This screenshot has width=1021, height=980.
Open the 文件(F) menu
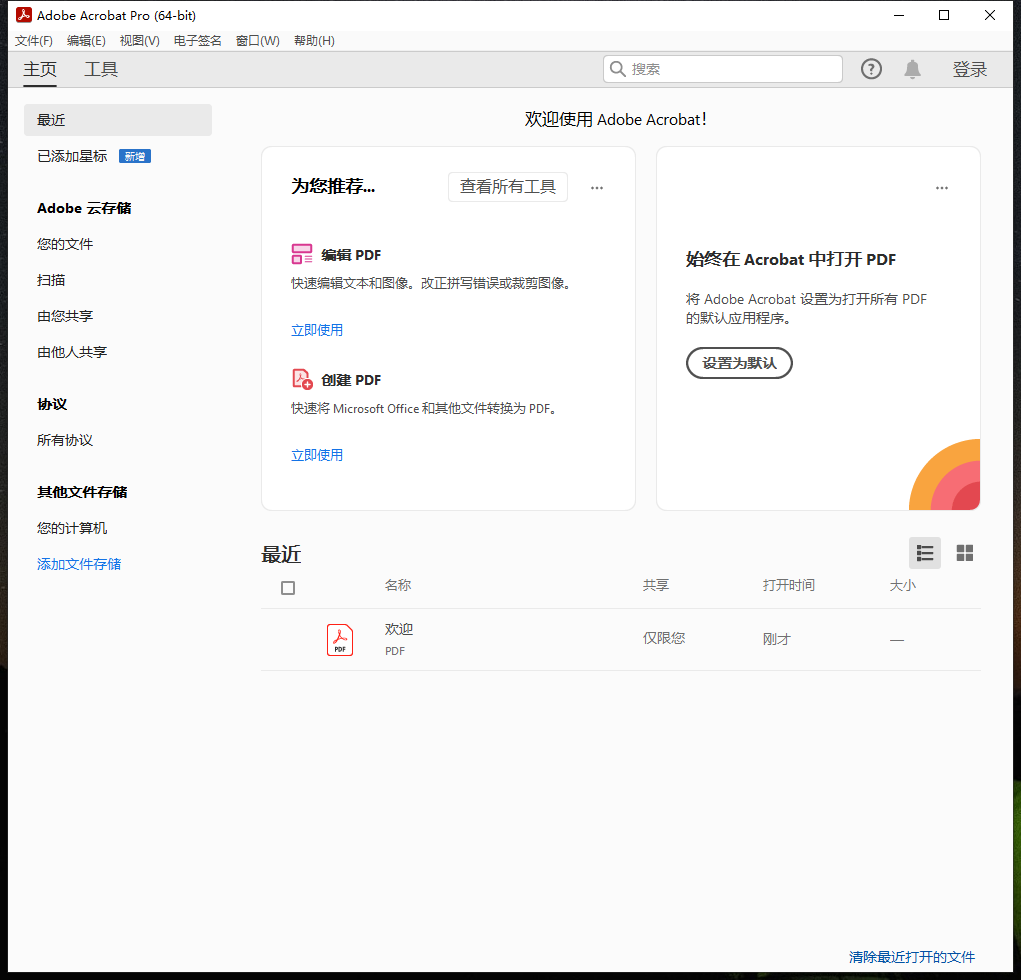34,40
